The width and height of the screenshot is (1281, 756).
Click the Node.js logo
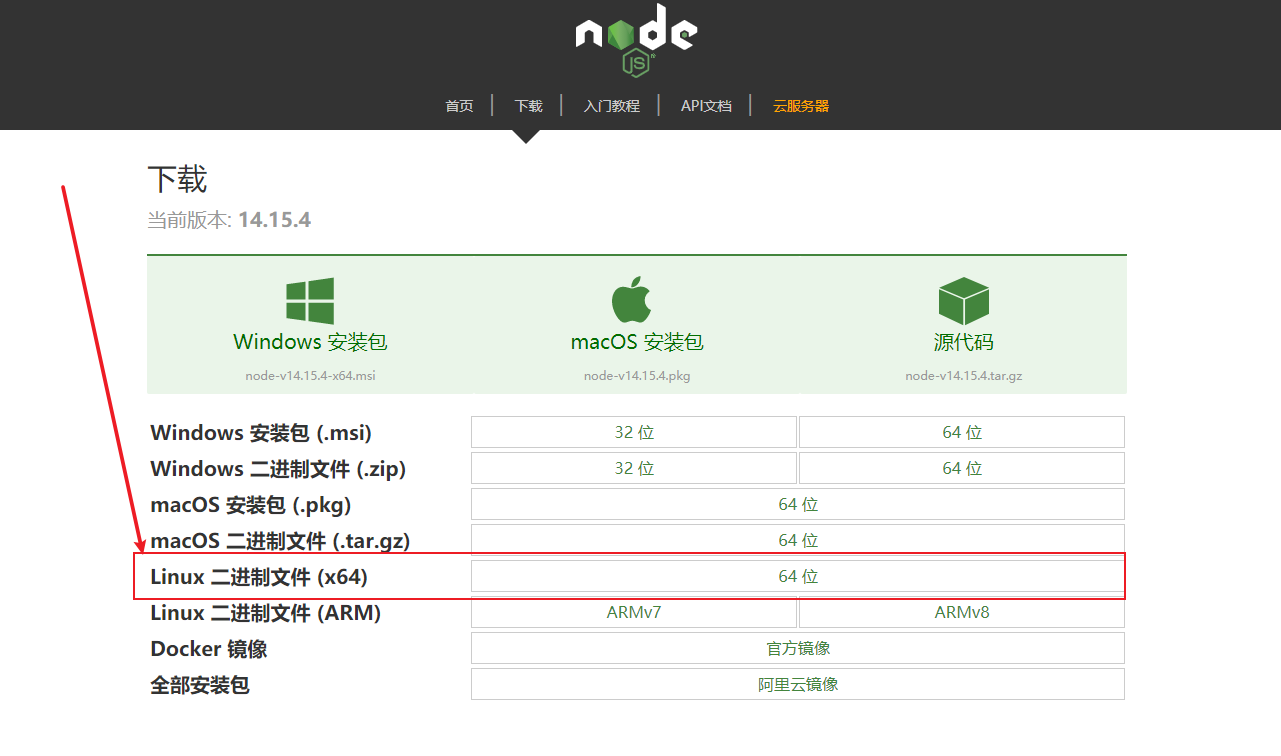636,40
